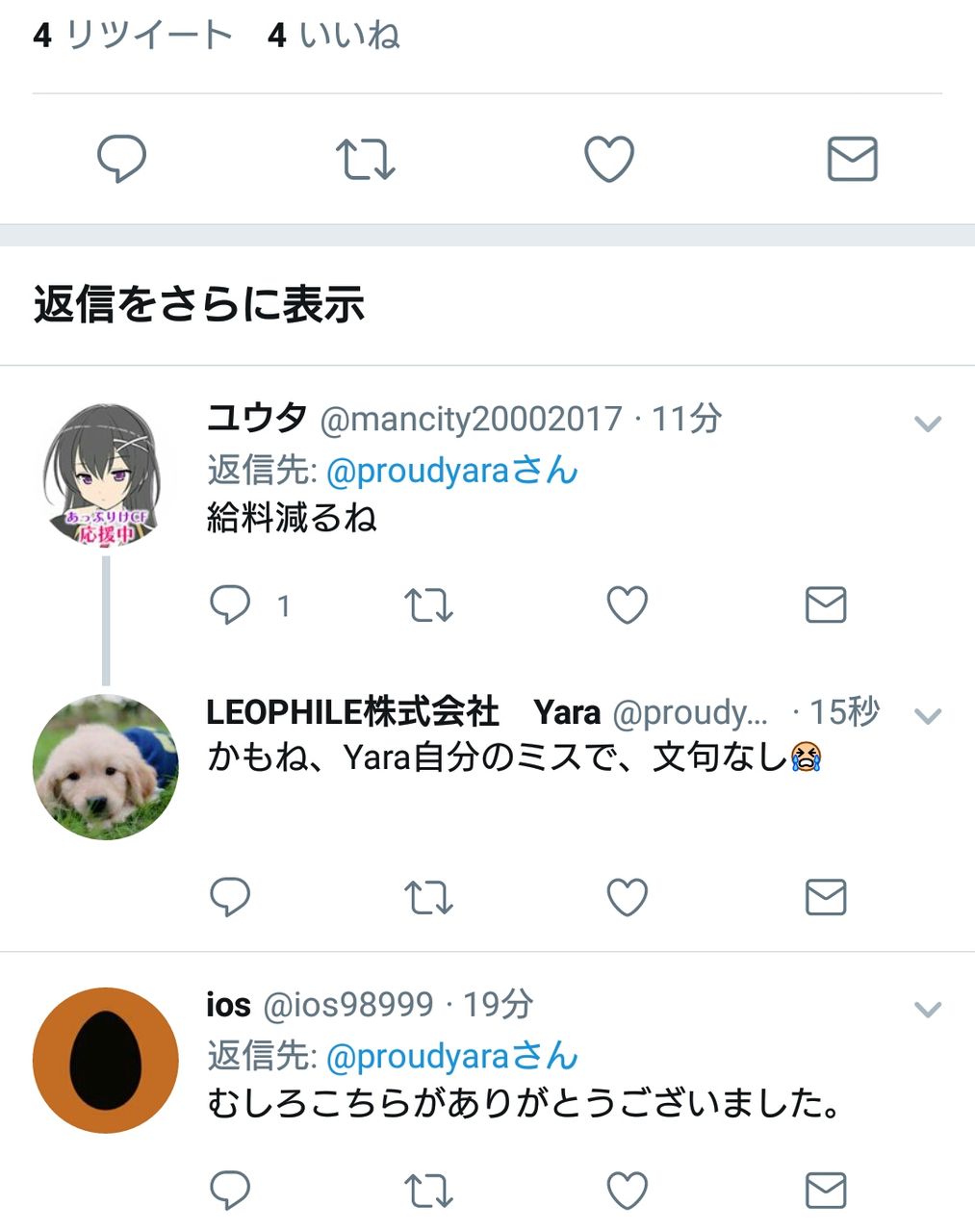Reply to the main tweet at top

tap(122, 159)
